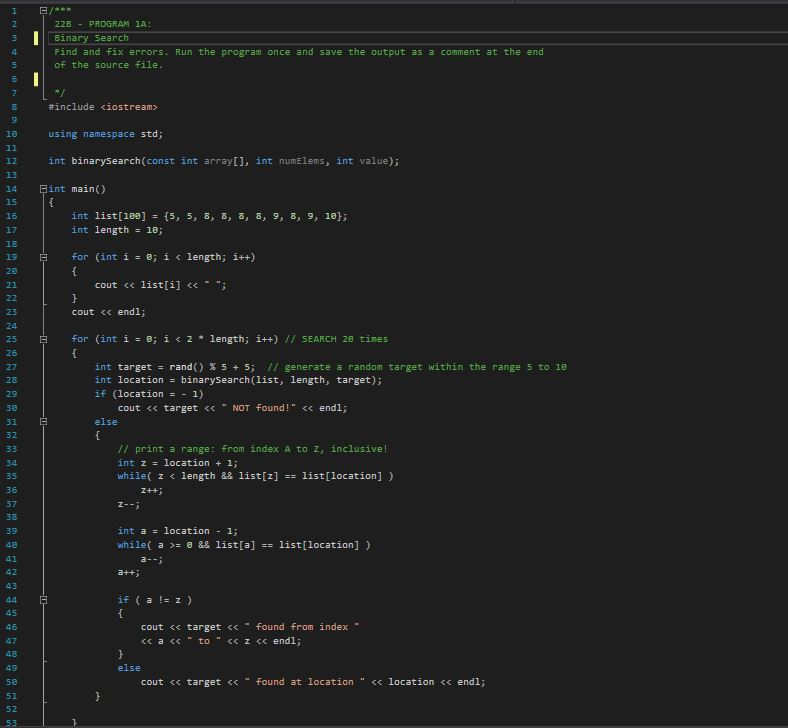This screenshot has width=788, height=728.
Task: Click binarySearch in the prototype declaration
Action: 106,161
